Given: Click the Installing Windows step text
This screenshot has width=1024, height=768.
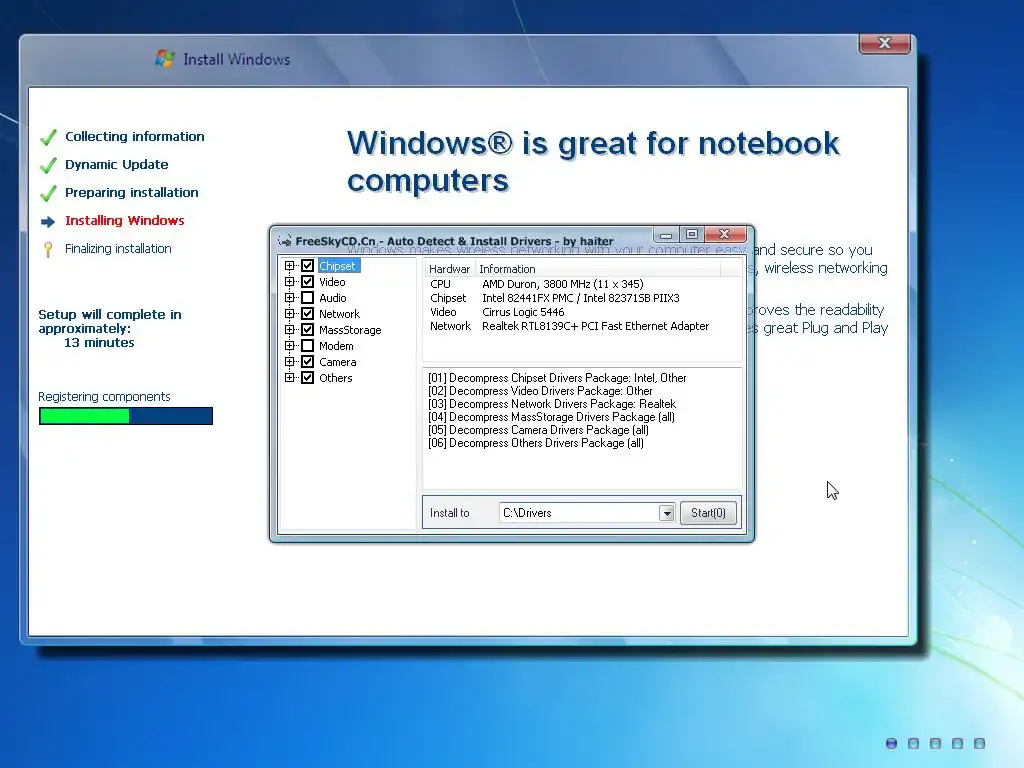Looking at the screenshot, I should tap(125, 221).
